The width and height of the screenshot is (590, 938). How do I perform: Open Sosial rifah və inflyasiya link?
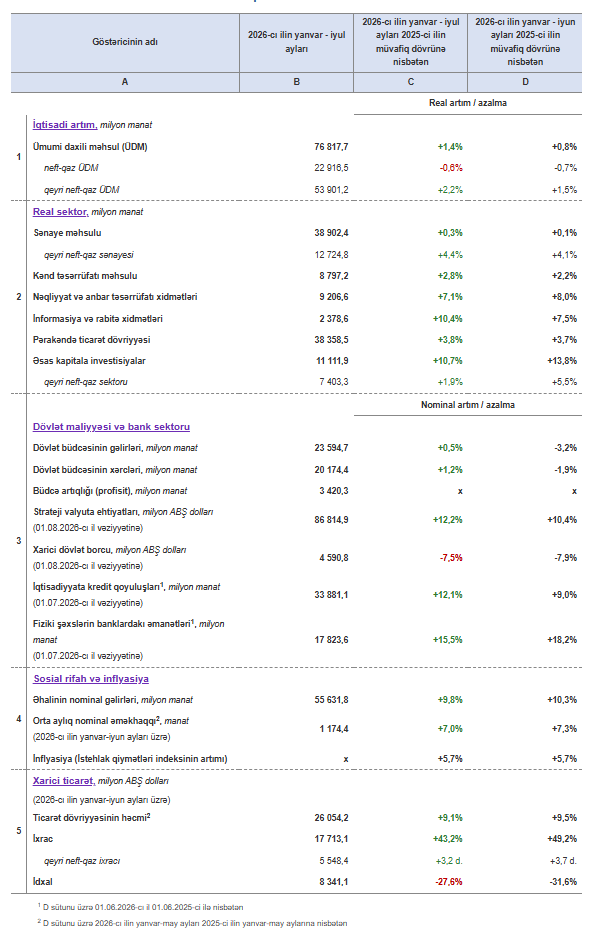coord(91,678)
